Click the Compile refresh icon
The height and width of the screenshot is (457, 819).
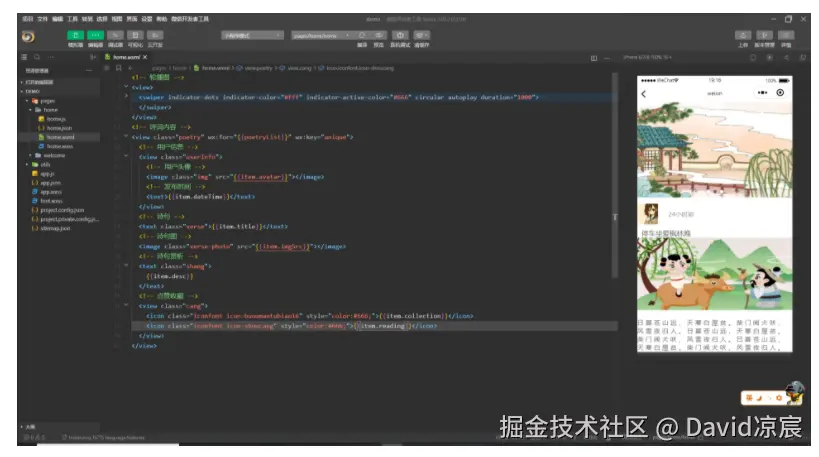(x=361, y=35)
